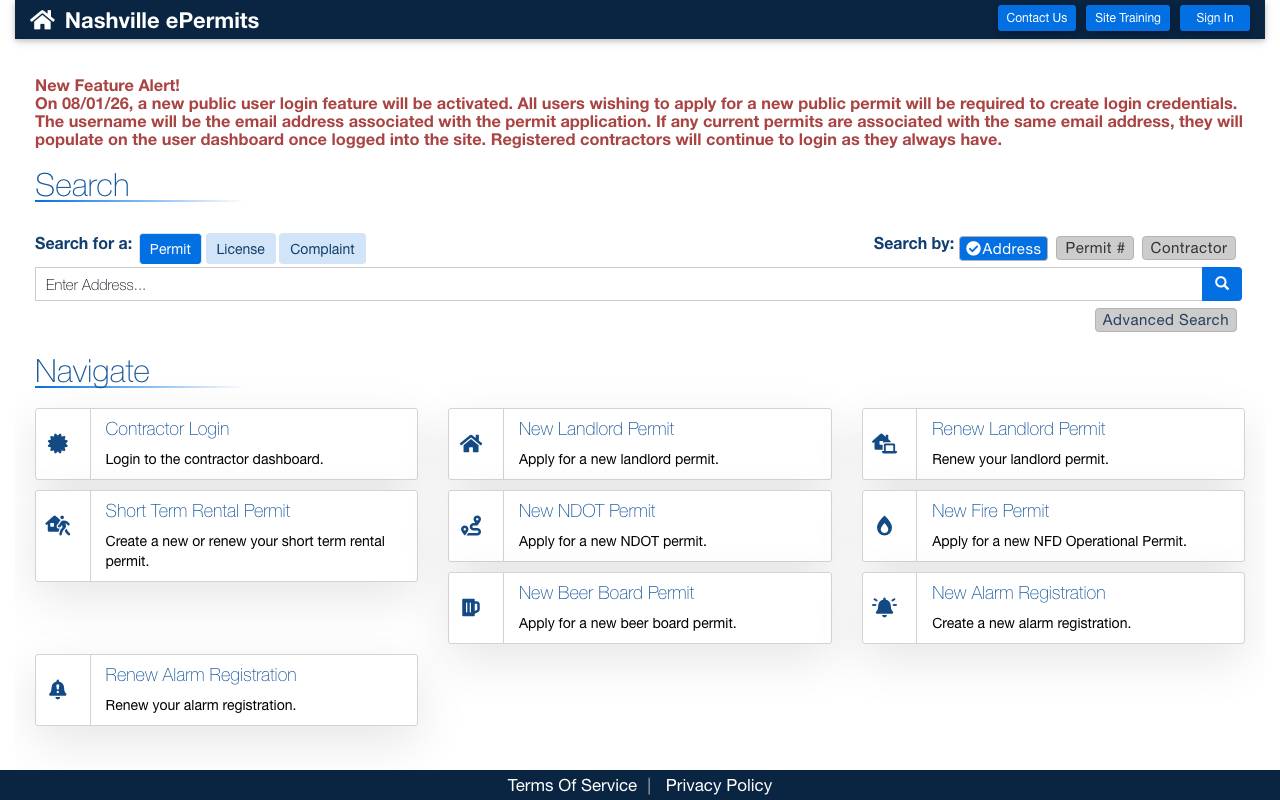Image resolution: width=1280 pixels, height=800 pixels.
Task: Click the Renew Alarm Registration bell icon
Action: pos(58,689)
